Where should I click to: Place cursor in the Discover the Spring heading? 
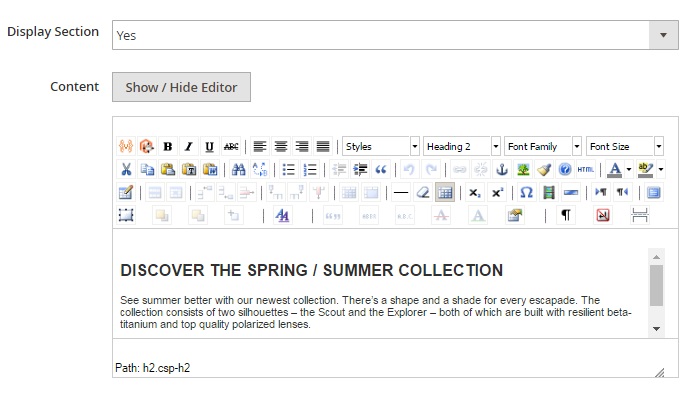tap(312, 270)
